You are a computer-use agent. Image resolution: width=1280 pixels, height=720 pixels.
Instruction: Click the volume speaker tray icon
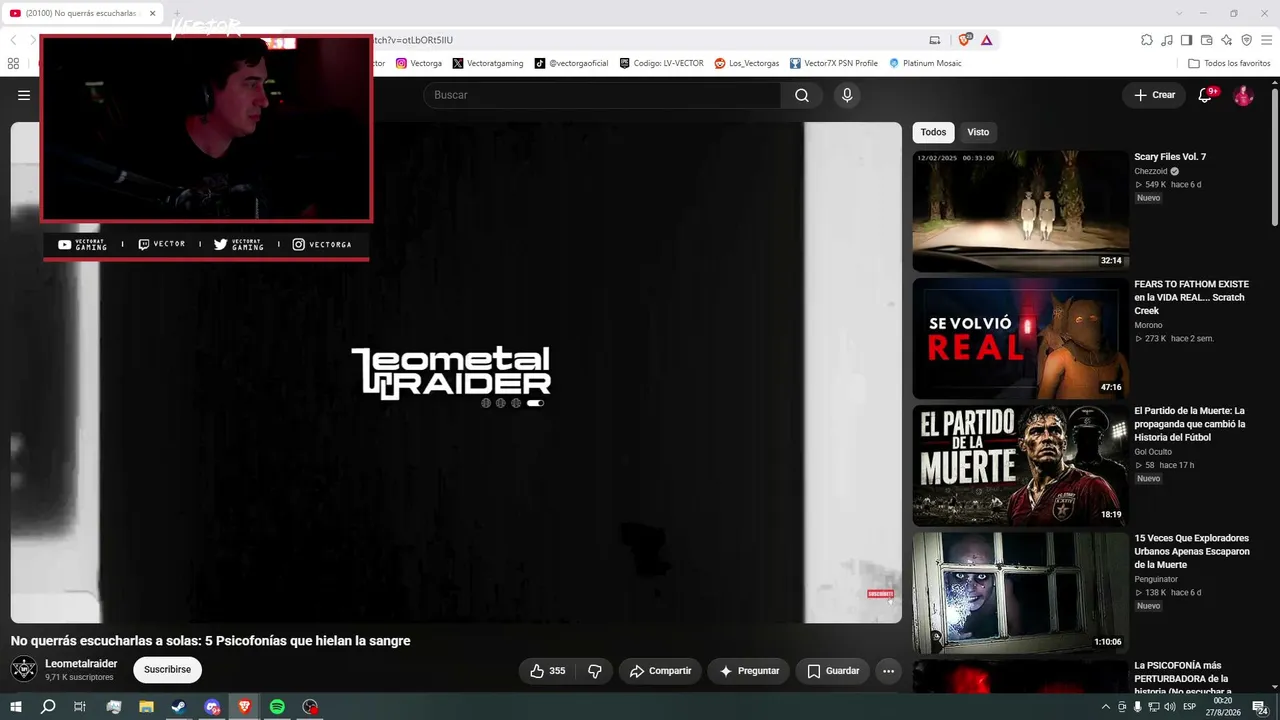[x=1169, y=707]
